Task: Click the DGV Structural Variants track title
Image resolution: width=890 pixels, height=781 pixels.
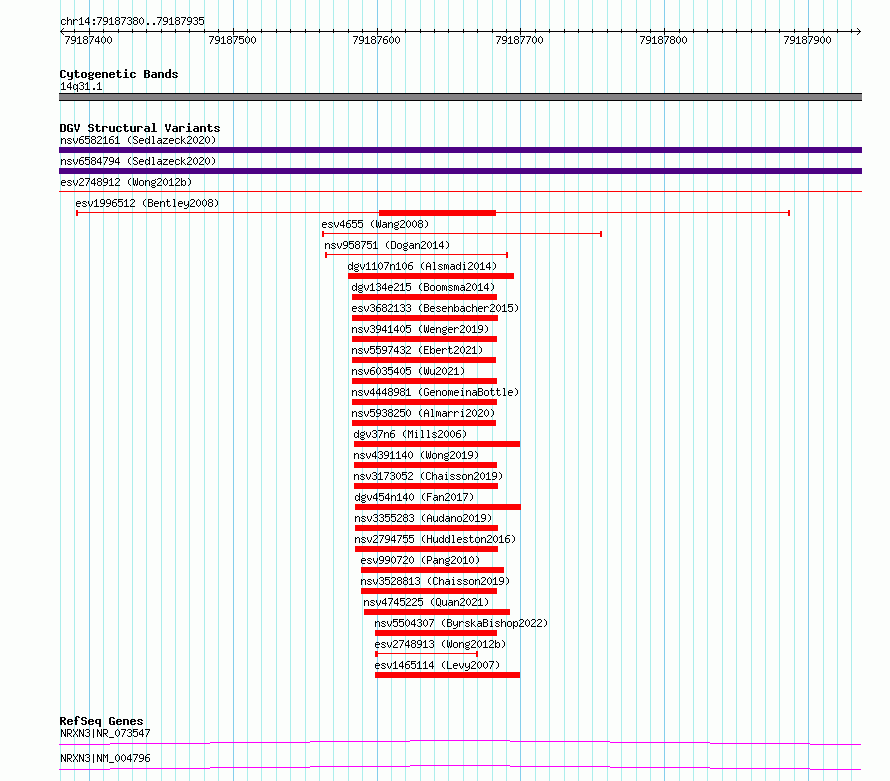Action: [x=140, y=128]
